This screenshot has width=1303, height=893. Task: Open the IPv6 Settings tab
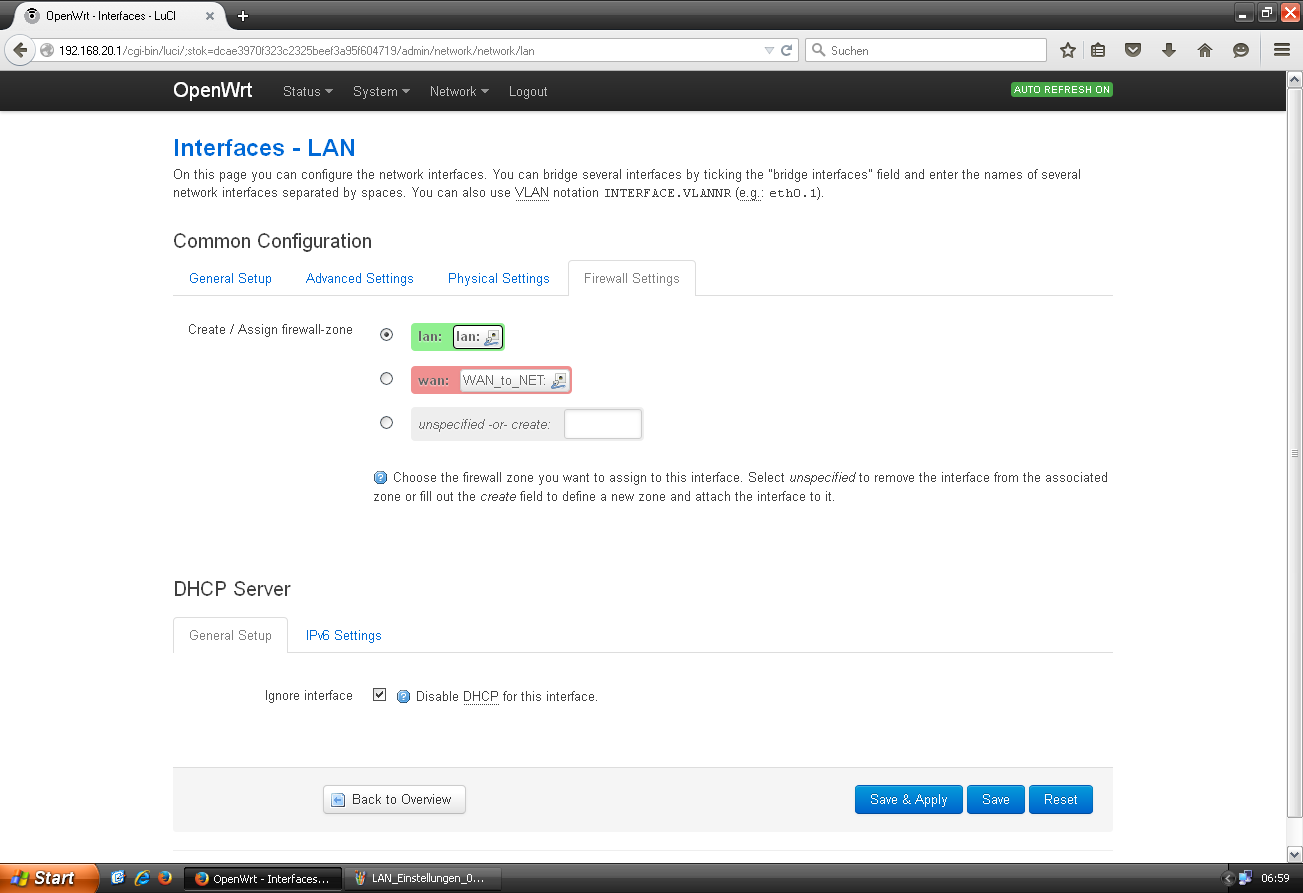point(343,635)
